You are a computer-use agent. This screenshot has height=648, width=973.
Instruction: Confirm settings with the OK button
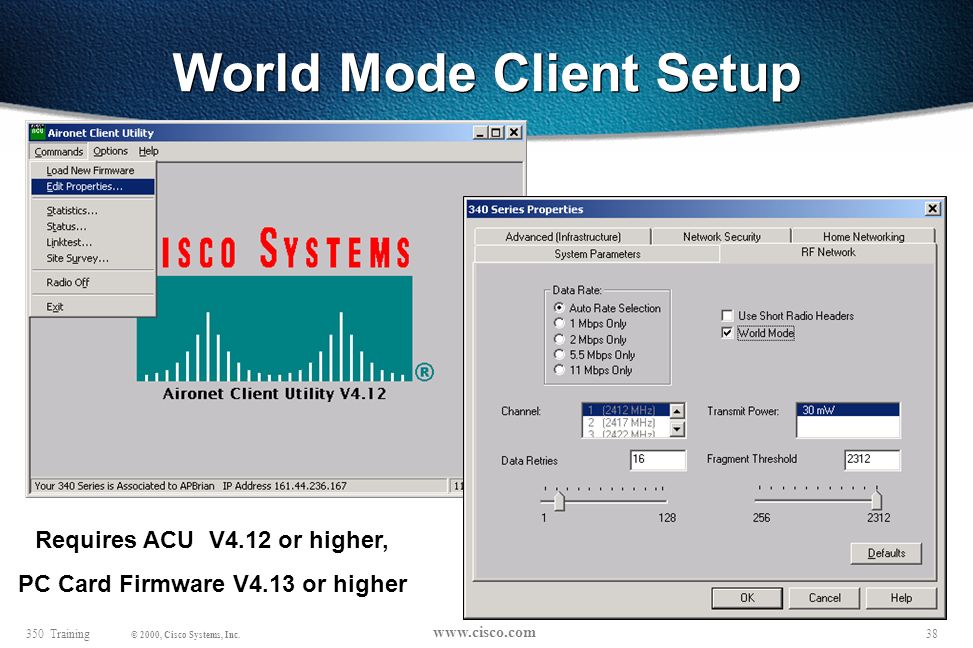pos(747,598)
